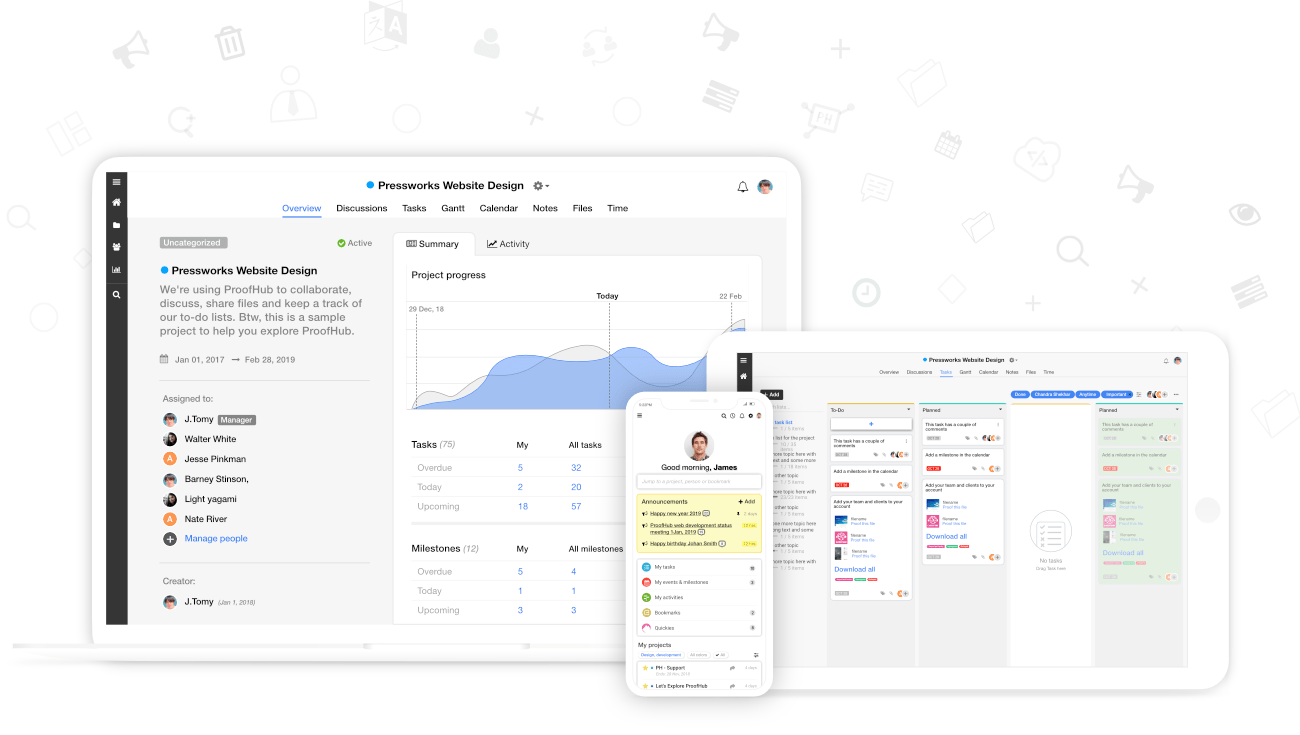
Task: Click the profile photo on phone
Action: tap(699, 446)
